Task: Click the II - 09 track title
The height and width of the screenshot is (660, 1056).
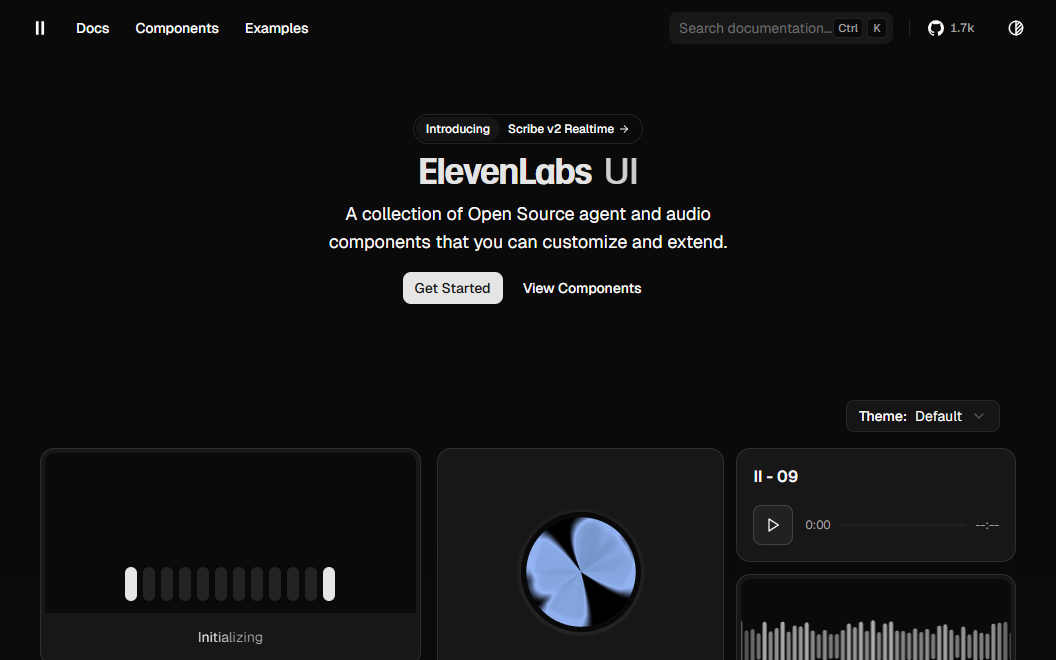Action: click(x=775, y=477)
